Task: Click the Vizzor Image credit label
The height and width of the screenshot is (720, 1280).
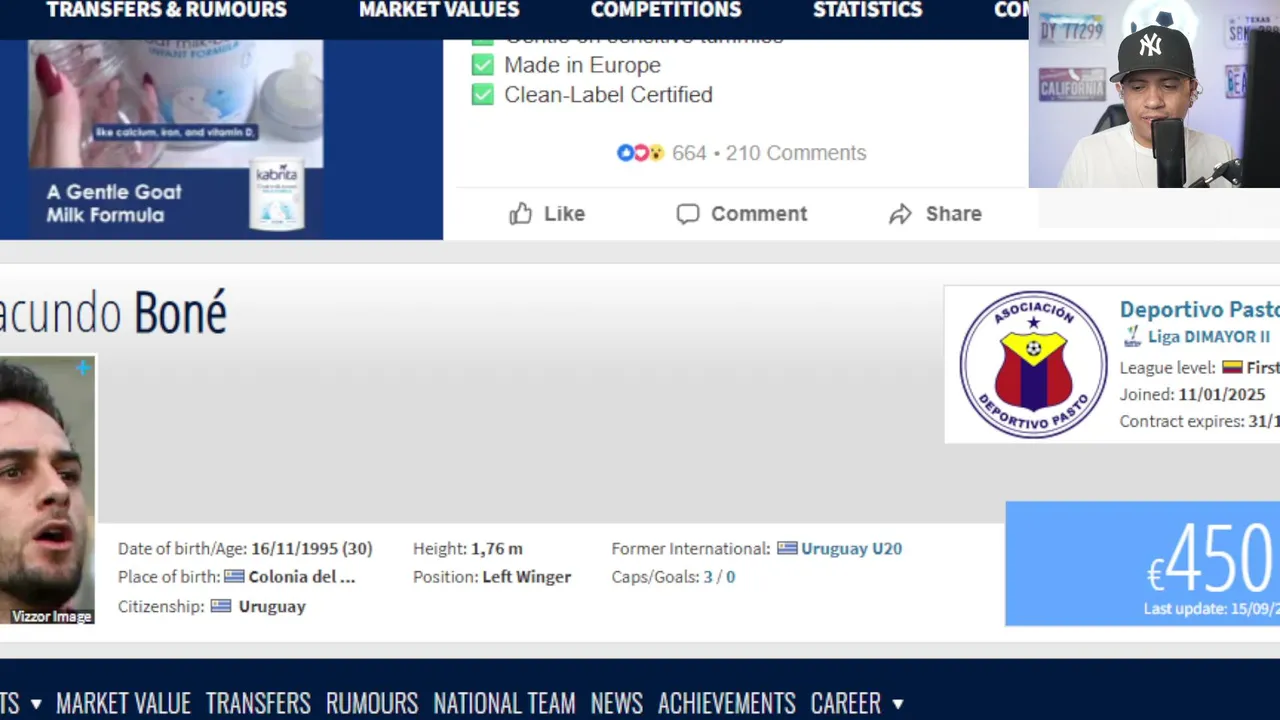Action: tap(51, 616)
